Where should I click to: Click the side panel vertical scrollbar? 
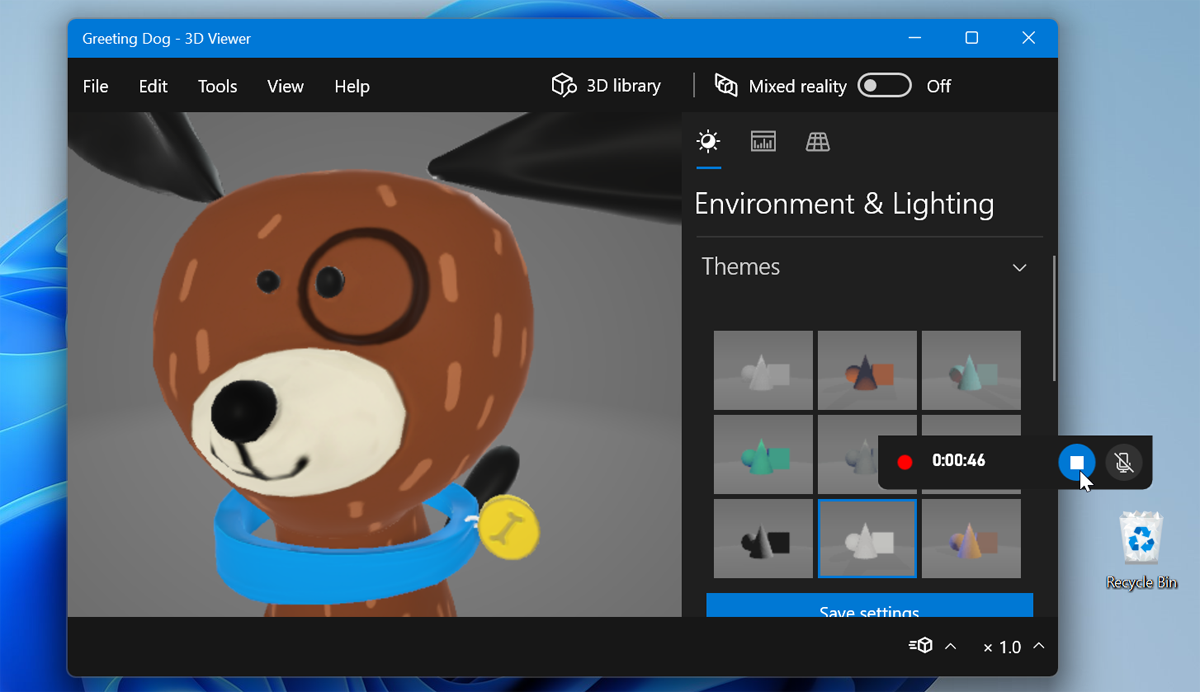point(1054,320)
